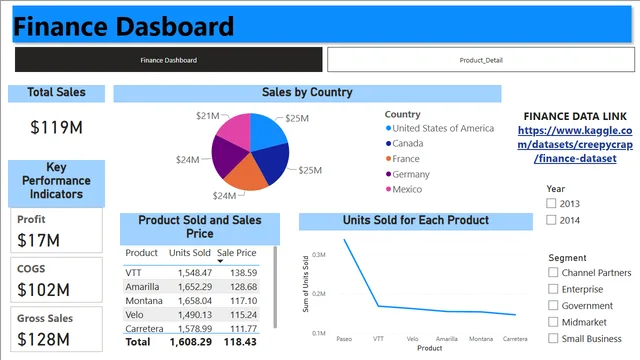Image resolution: width=640 pixels, height=360 pixels.
Task: Click the Paseo label on line chart axis
Action: pyautogui.click(x=344, y=339)
